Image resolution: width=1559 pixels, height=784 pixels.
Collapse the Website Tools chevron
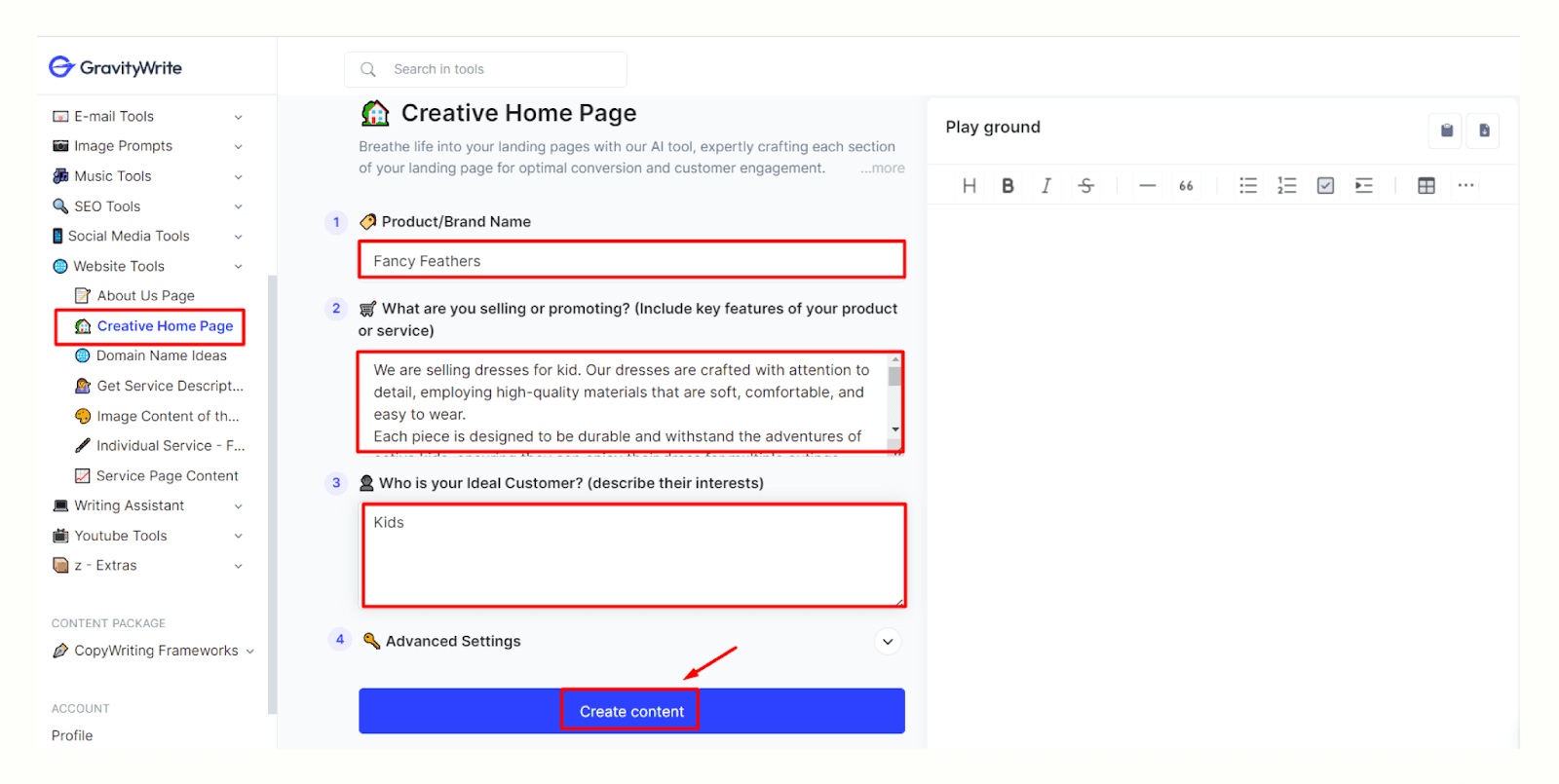click(238, 267)
